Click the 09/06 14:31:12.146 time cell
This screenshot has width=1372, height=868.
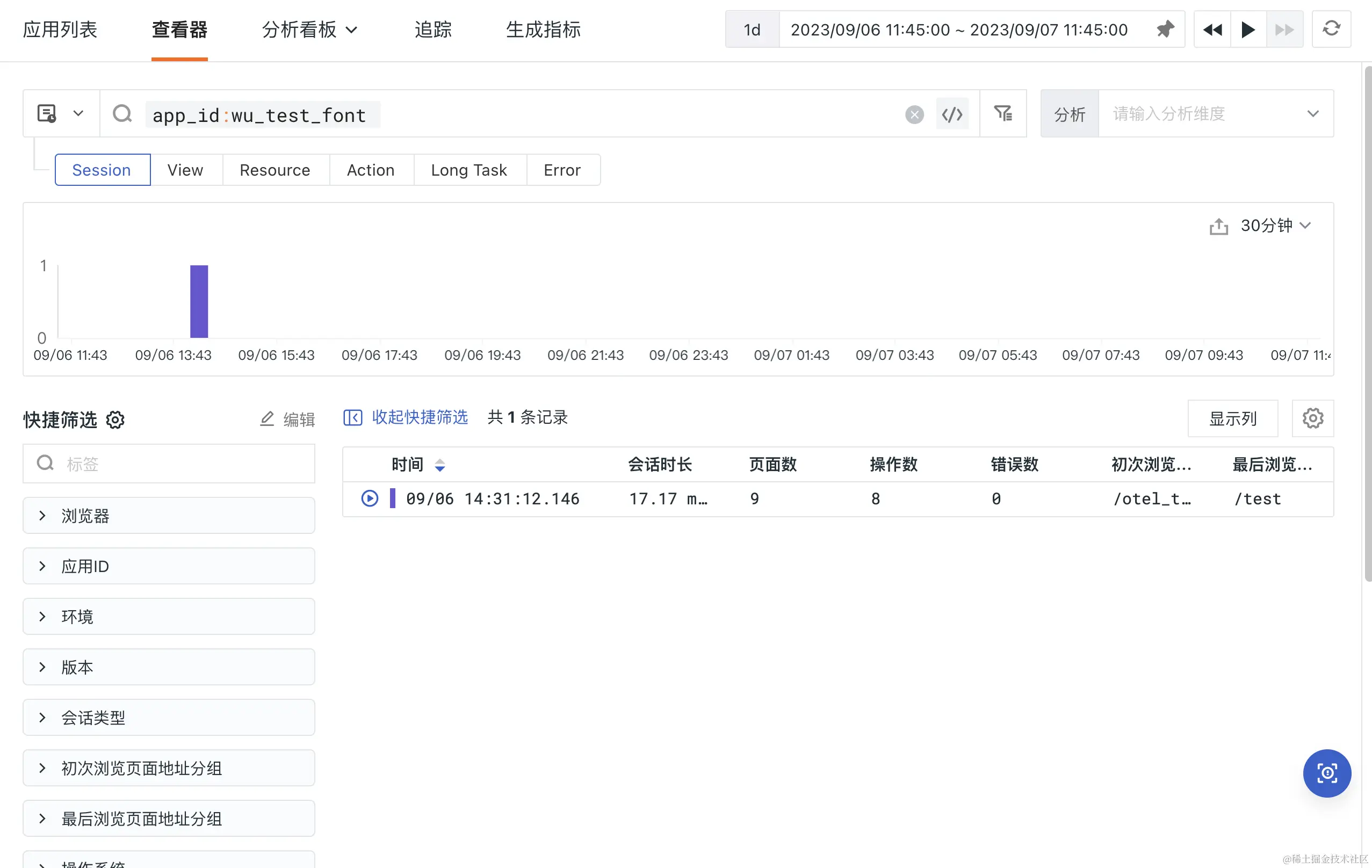point(493,499)
